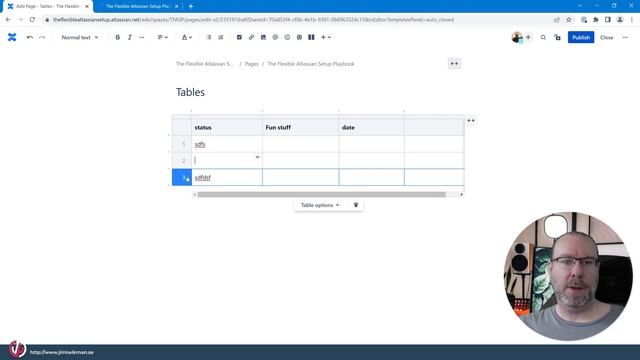Open cell options chevron in row 2
This screenshot has width=640, height=360.
coord(257,157)
